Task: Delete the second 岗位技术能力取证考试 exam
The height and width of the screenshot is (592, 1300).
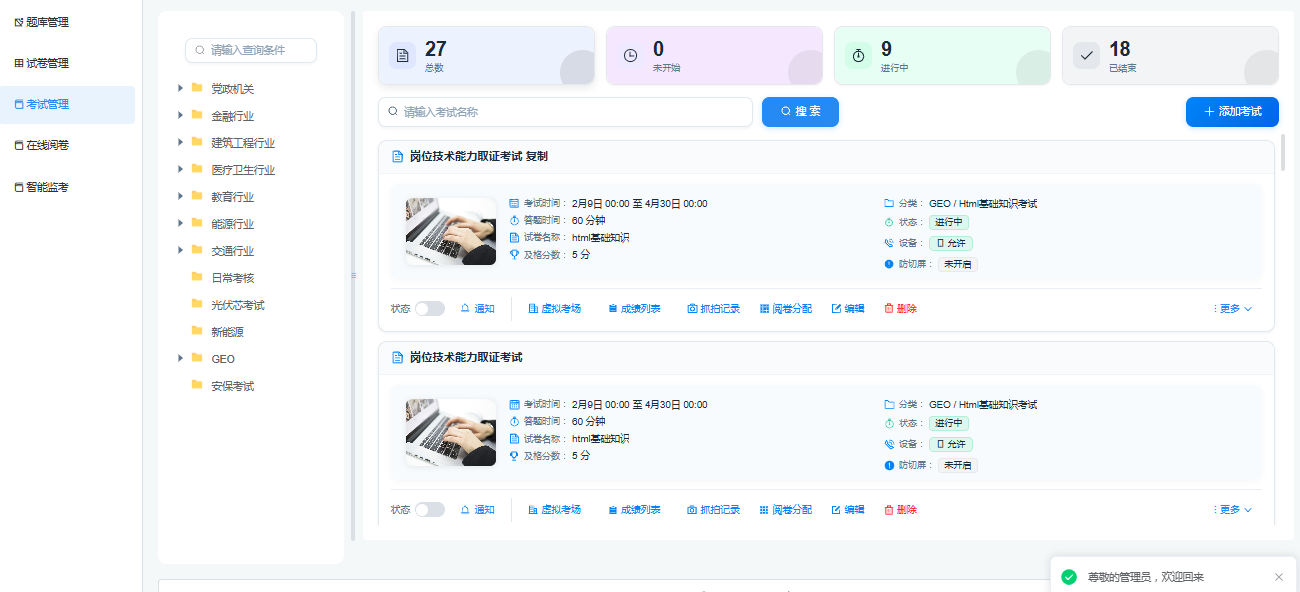Action: pos(899,509)
